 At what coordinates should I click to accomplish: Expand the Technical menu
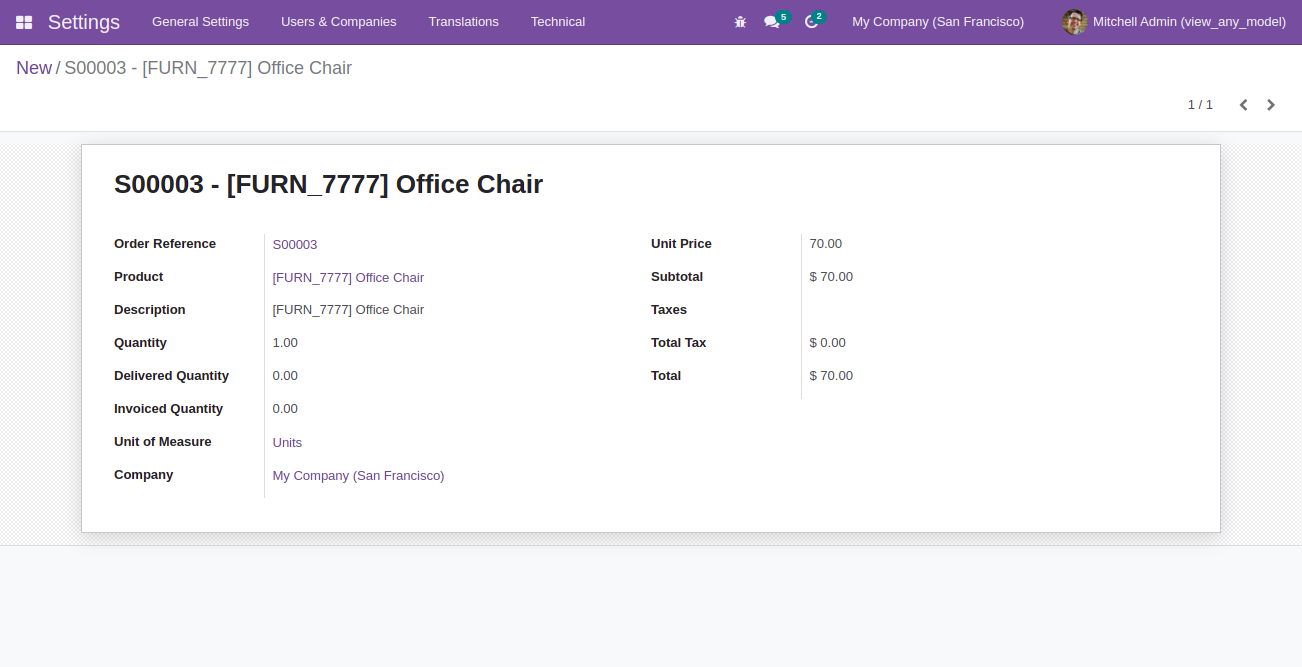[x=558, y=22]
